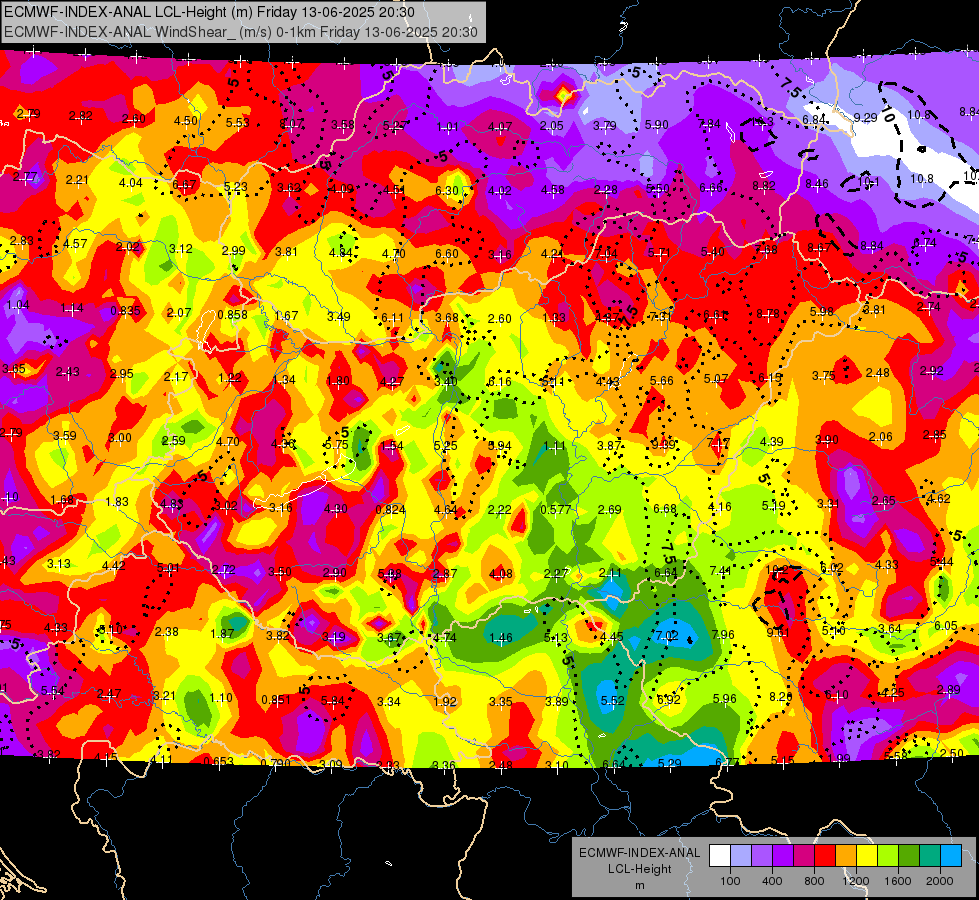Click the teal legend swatch

point(930,856)
